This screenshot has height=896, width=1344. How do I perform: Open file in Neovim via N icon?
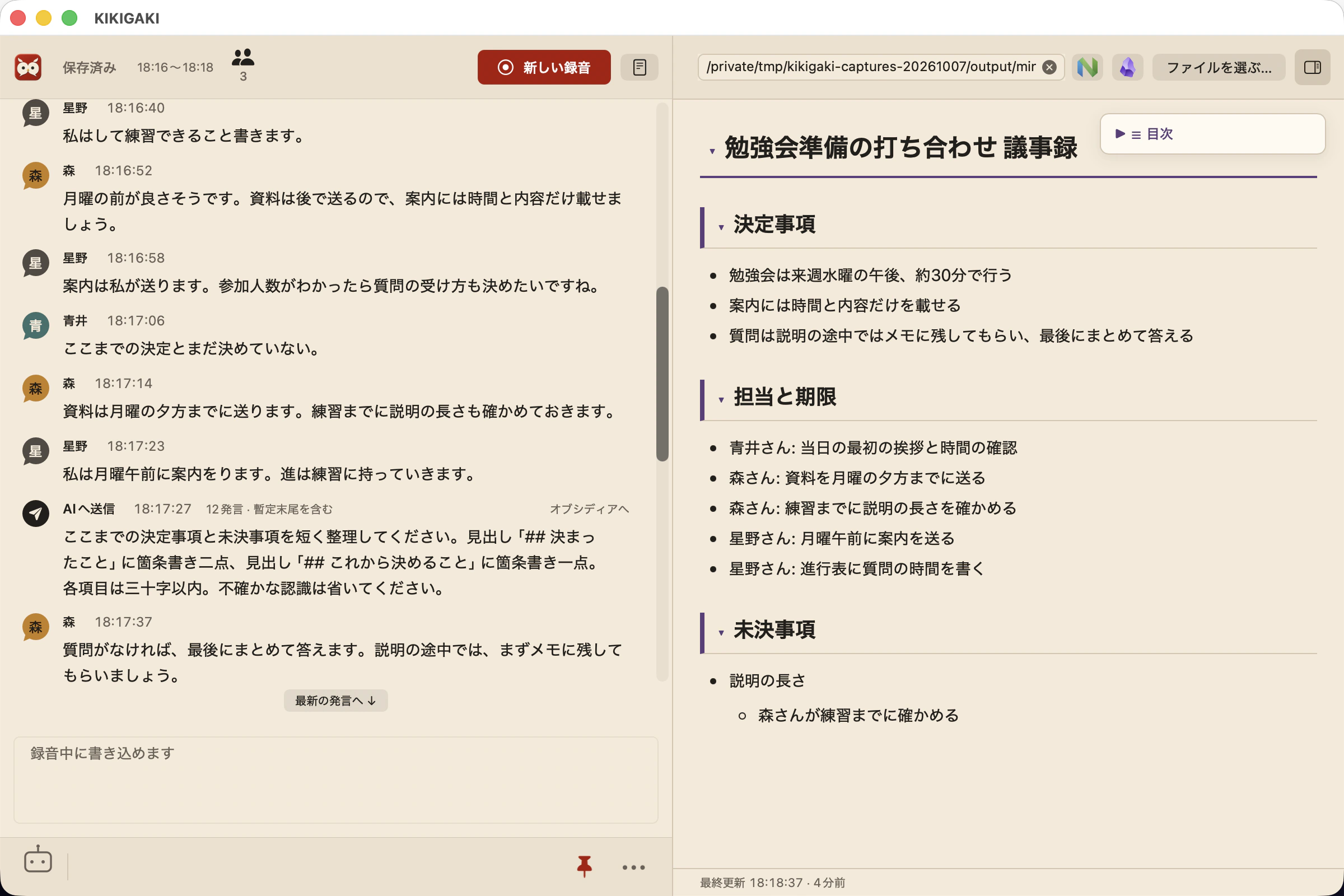[x=1087, y=67]
